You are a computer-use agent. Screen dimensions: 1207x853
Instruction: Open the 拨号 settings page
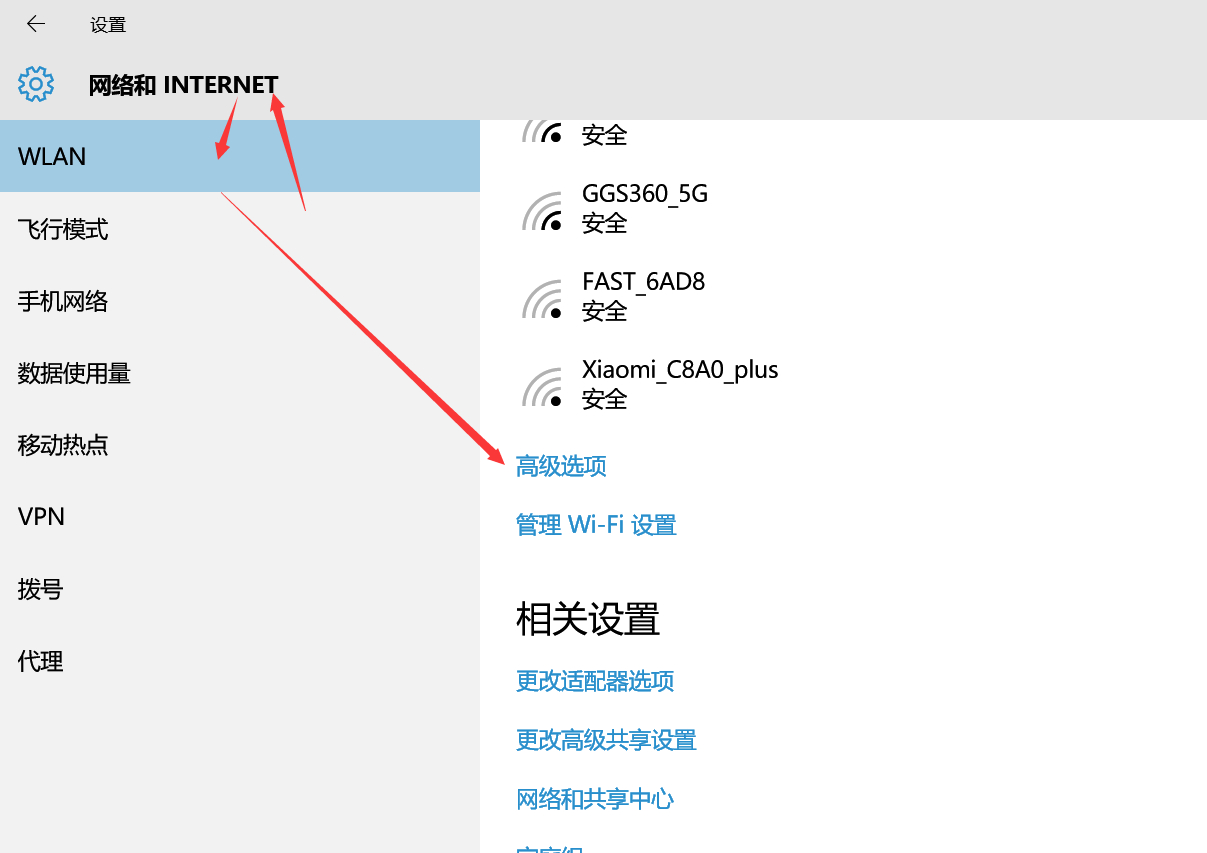pyautogui.click(x=40, y=589)
